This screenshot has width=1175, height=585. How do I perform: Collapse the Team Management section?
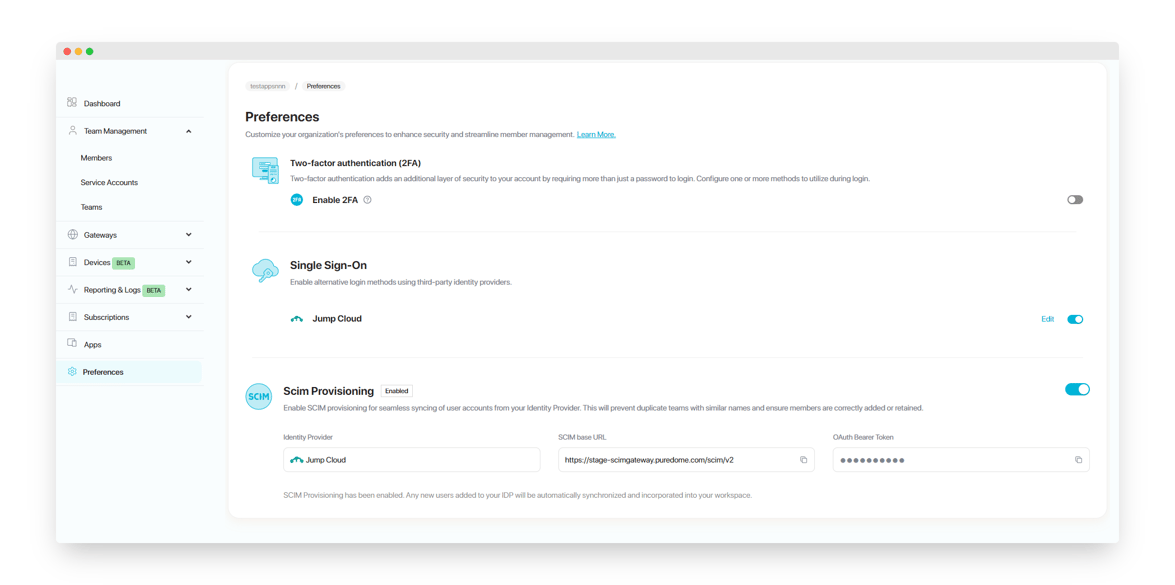point(188,130)
